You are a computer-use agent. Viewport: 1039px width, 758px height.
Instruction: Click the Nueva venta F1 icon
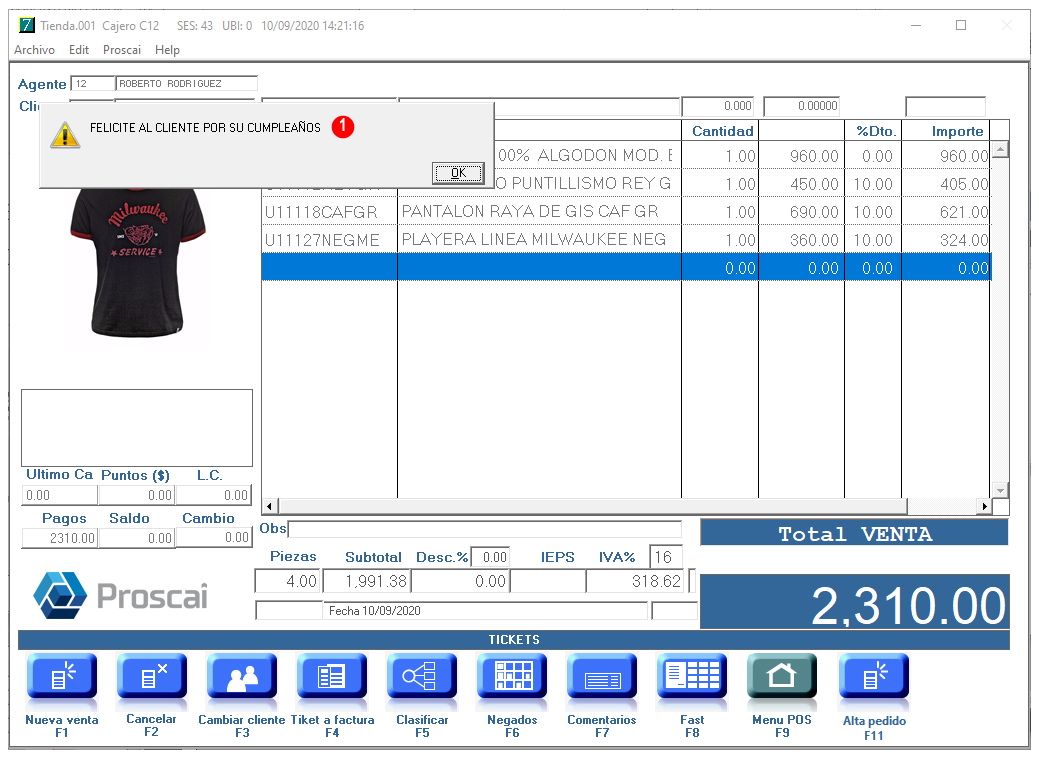62,677
